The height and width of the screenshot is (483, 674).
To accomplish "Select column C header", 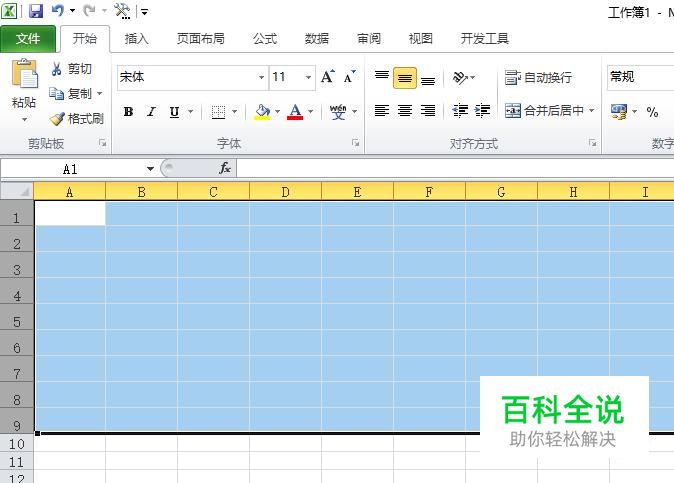I will [213, 192].
